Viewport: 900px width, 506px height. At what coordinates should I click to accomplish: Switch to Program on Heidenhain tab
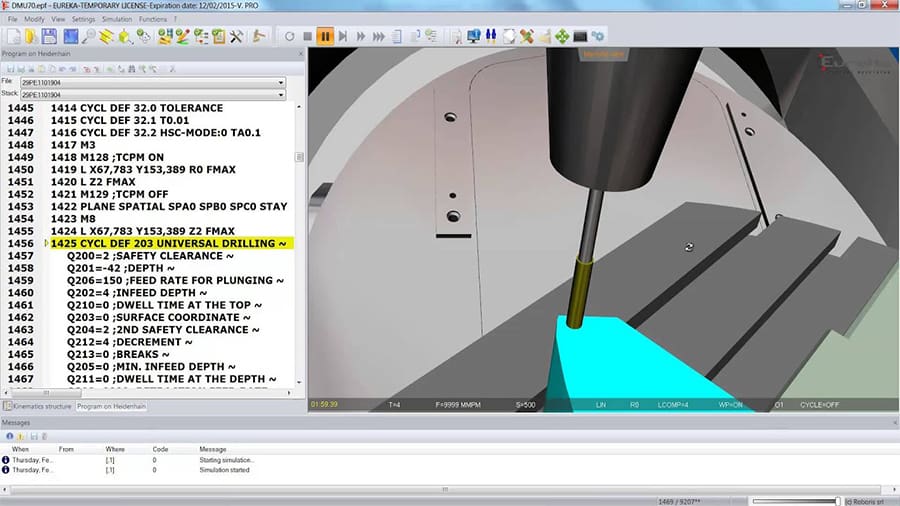(111, 406)
